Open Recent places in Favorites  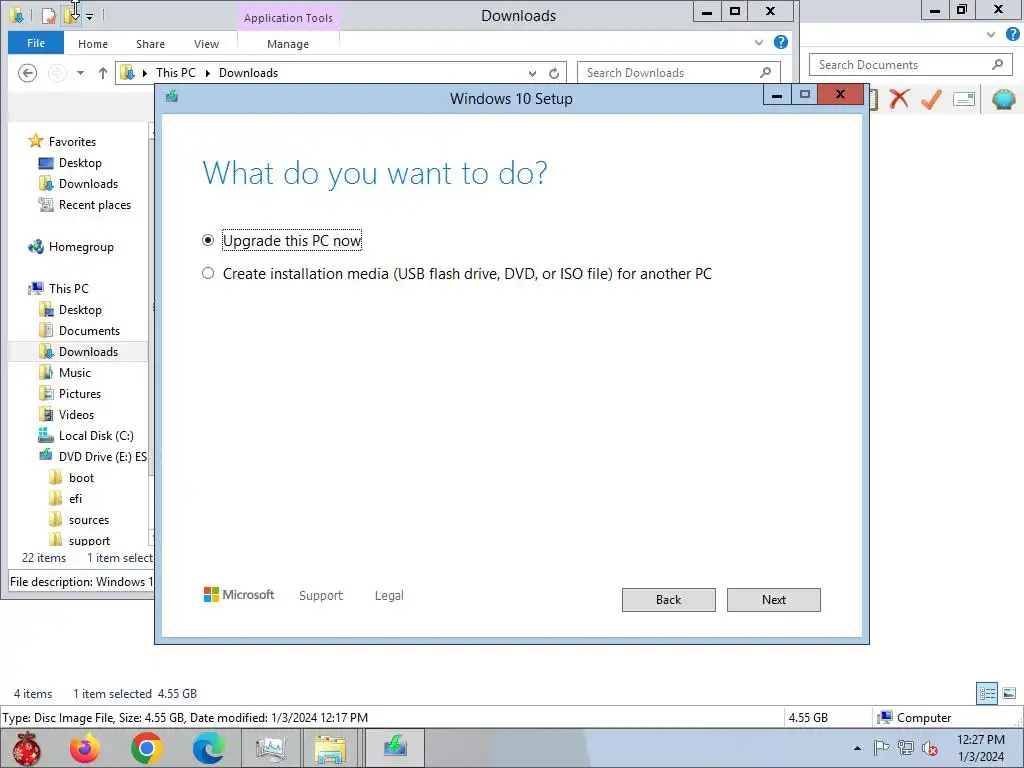pyautogui.click(x=95, y=204)
